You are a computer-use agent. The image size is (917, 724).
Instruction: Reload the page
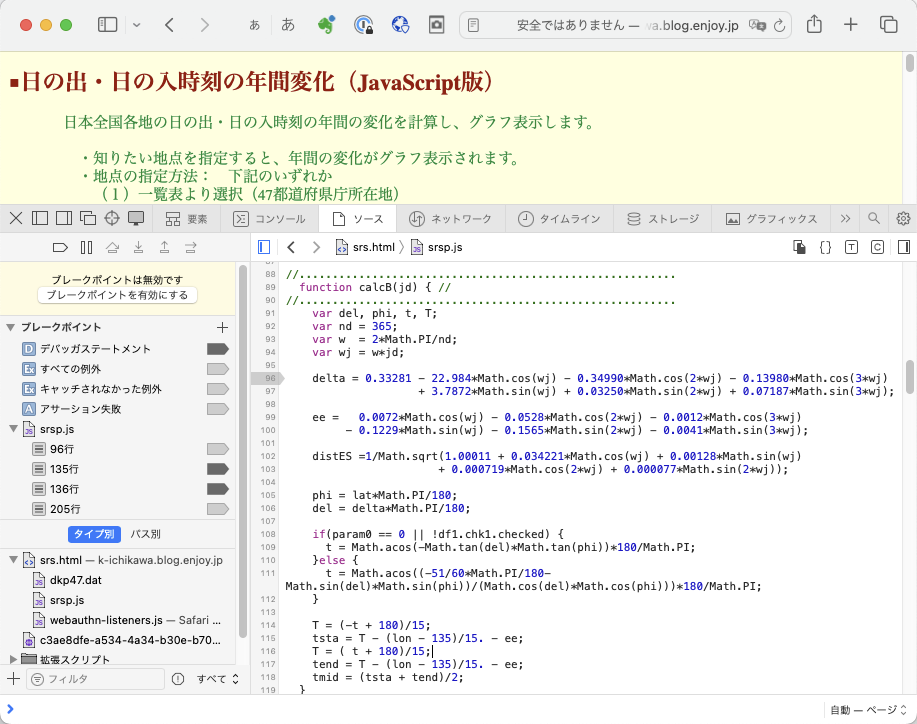click(x=779, y=25)
